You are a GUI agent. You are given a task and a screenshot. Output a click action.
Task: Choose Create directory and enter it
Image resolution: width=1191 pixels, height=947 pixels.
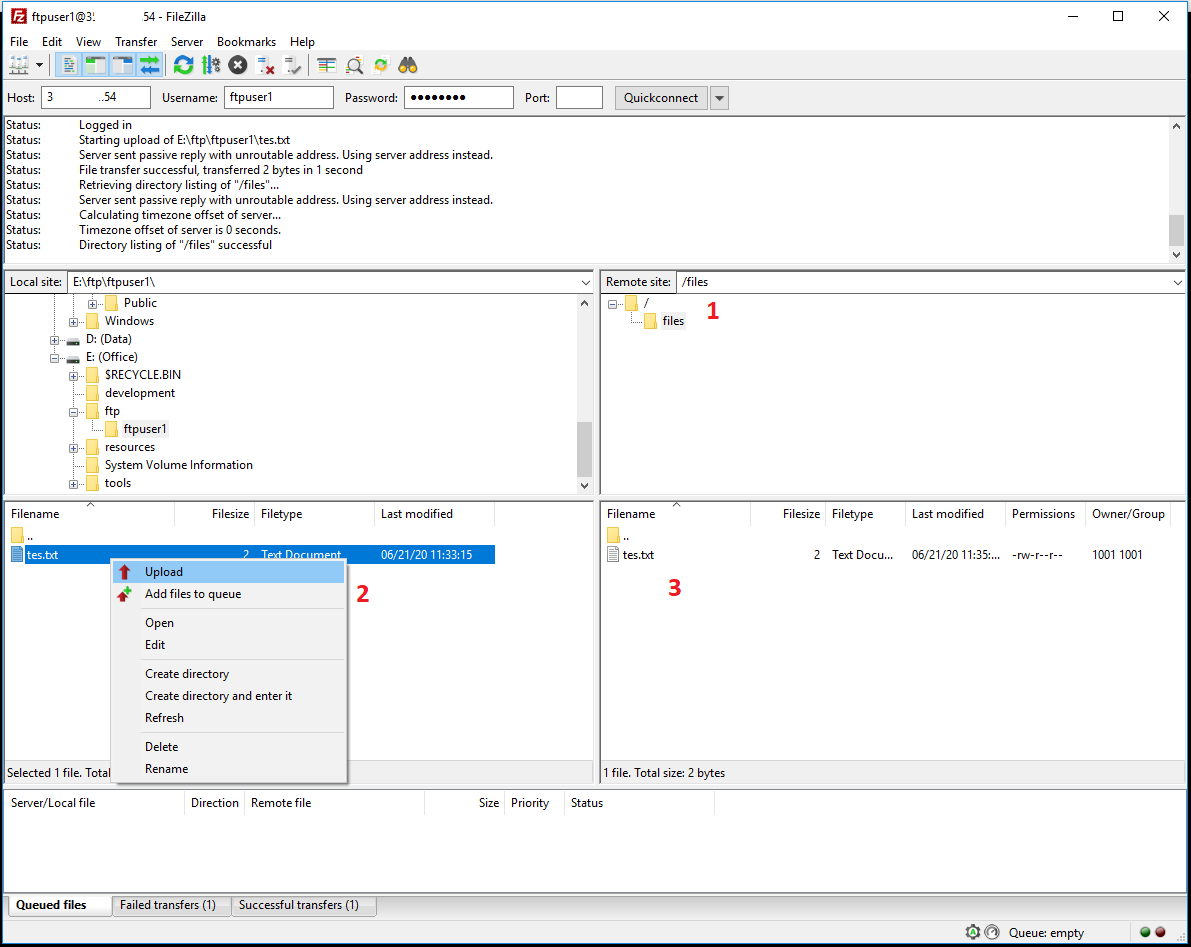pyautogui.click(x=229, y=696)
